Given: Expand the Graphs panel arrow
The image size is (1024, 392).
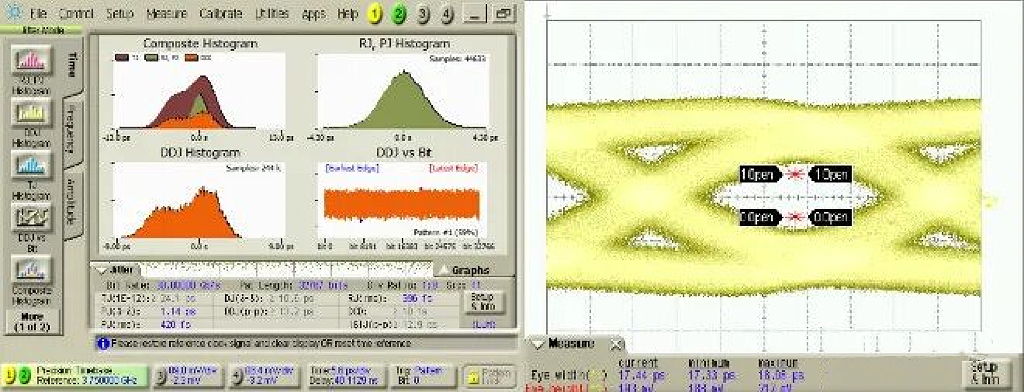Looking at the screenshot, I should 443,269.
